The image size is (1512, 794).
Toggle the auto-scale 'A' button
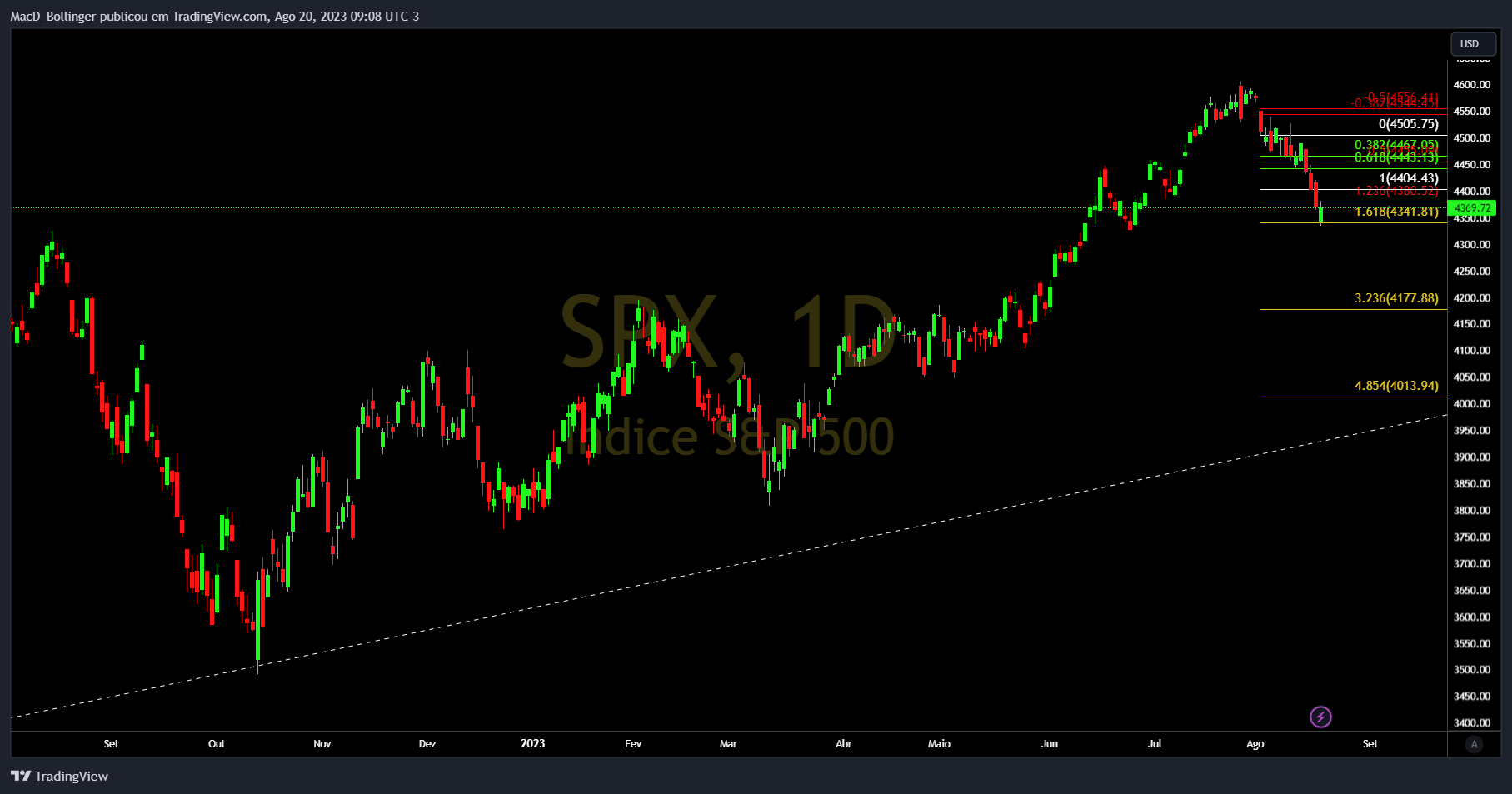1474,744
